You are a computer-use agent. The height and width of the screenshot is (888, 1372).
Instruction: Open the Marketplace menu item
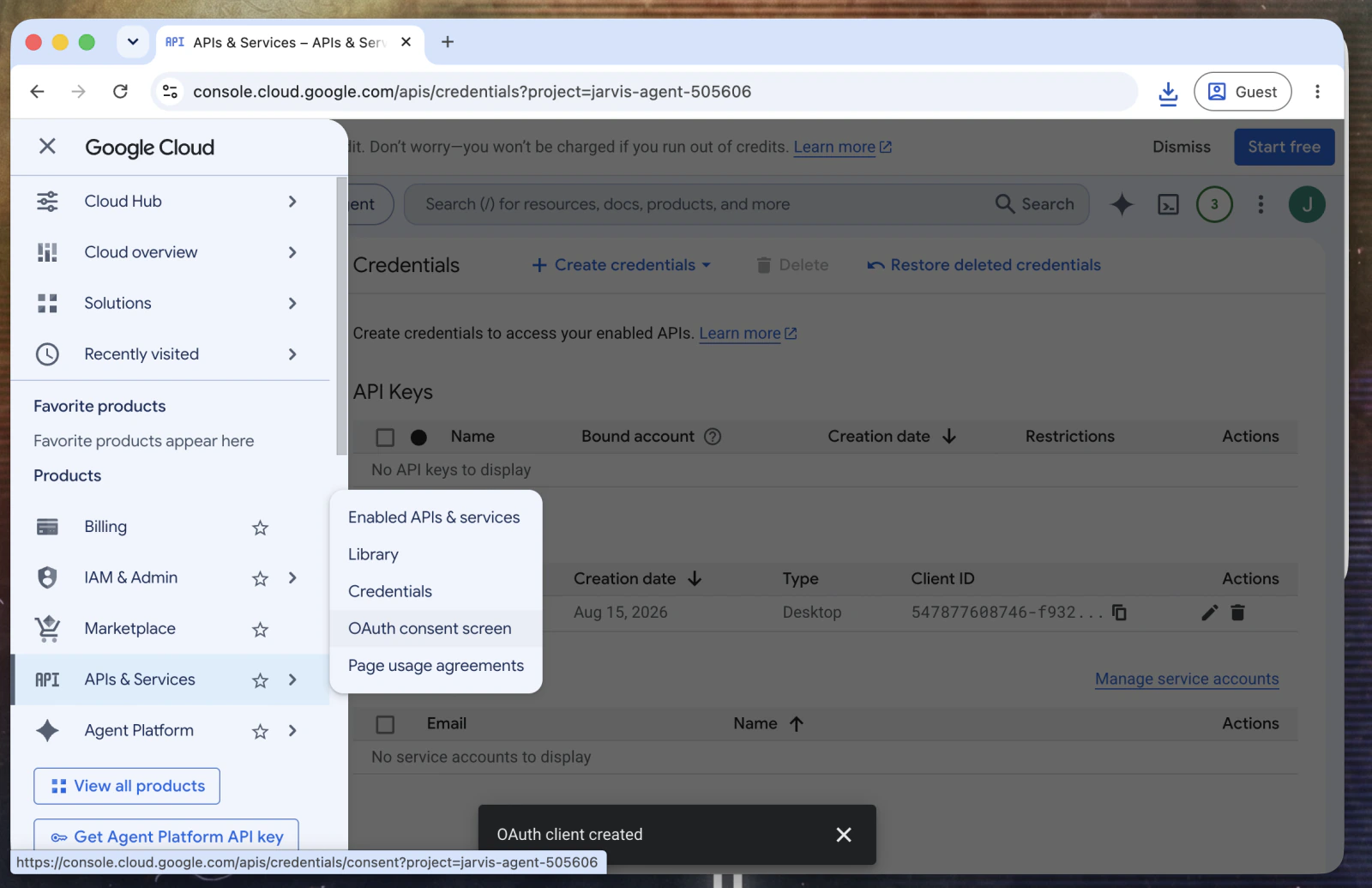pos(129,629)
